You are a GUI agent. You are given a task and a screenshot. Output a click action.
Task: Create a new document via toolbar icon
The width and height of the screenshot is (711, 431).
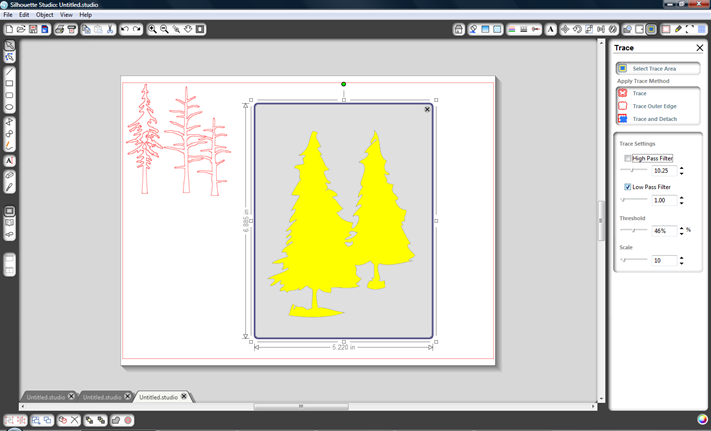click(9, 29)
